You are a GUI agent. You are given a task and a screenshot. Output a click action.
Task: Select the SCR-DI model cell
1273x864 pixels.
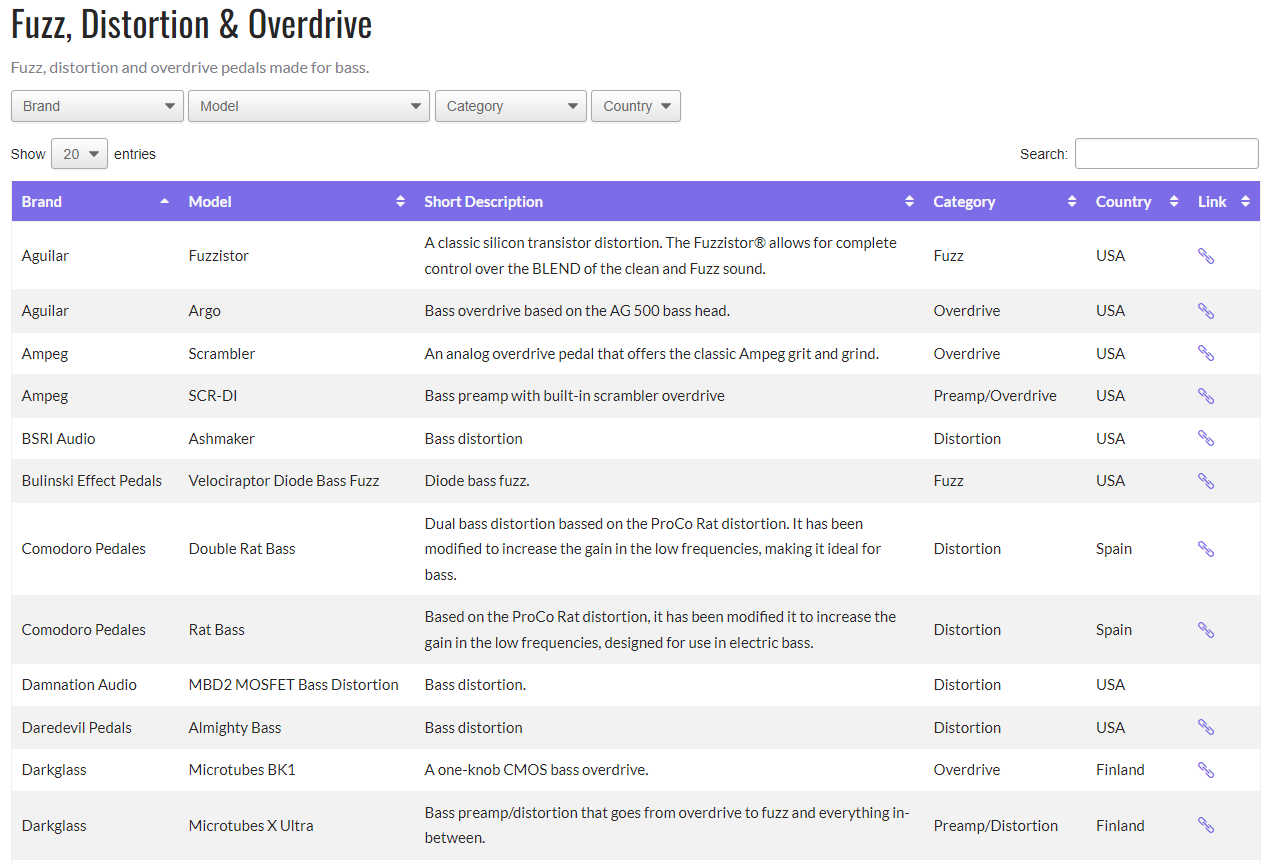click(x=213, y=396)
